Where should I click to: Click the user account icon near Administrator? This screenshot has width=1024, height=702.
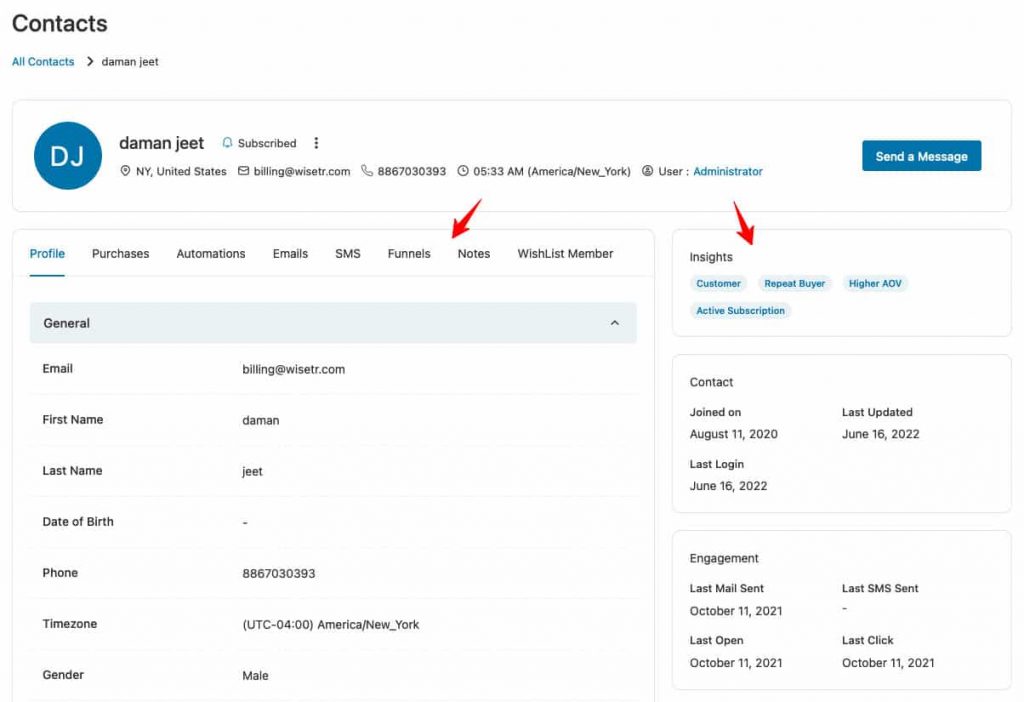click(x=647, y=171)
